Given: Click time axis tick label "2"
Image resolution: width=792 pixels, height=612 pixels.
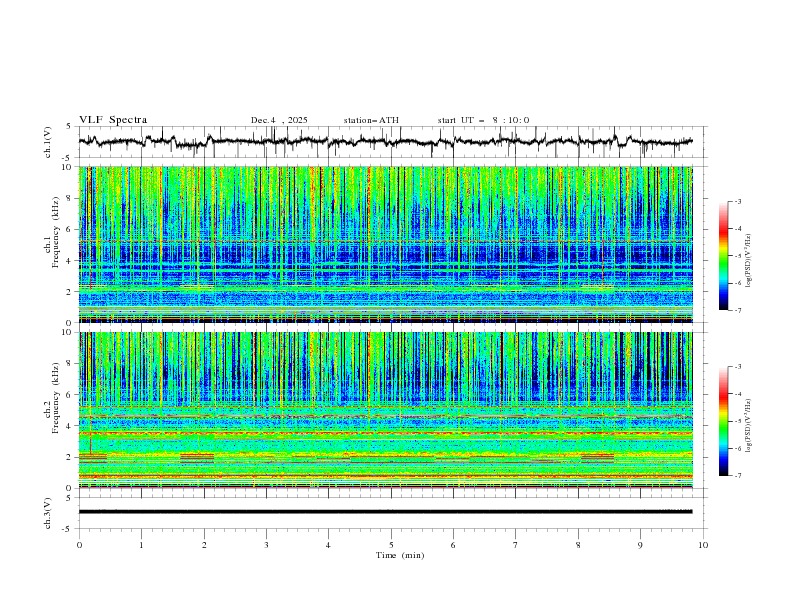Looking at the screenshot, I should [204, 545].
